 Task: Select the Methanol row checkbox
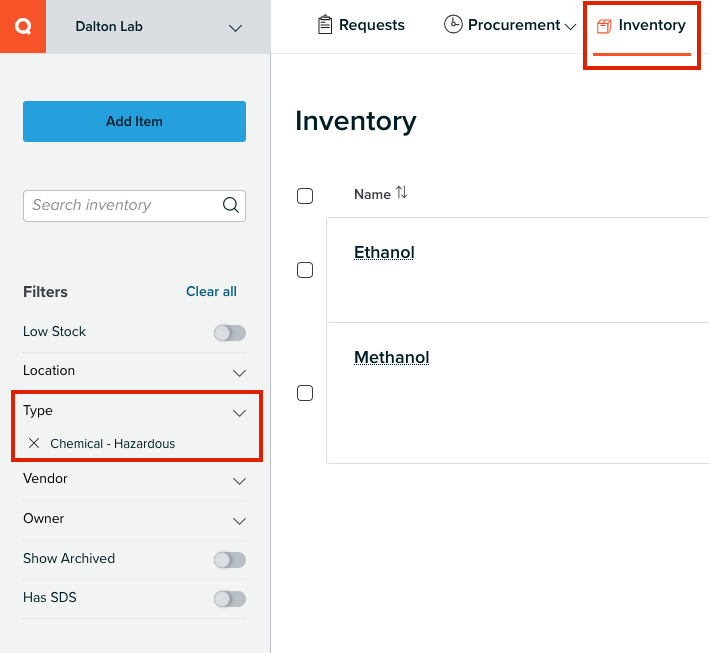pos(305,393)
